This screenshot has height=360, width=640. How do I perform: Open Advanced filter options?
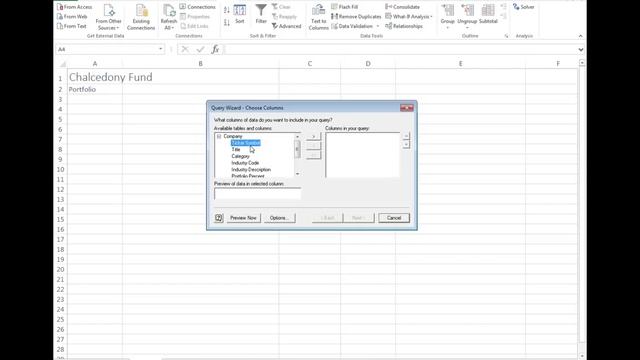(x=287, y=26)
